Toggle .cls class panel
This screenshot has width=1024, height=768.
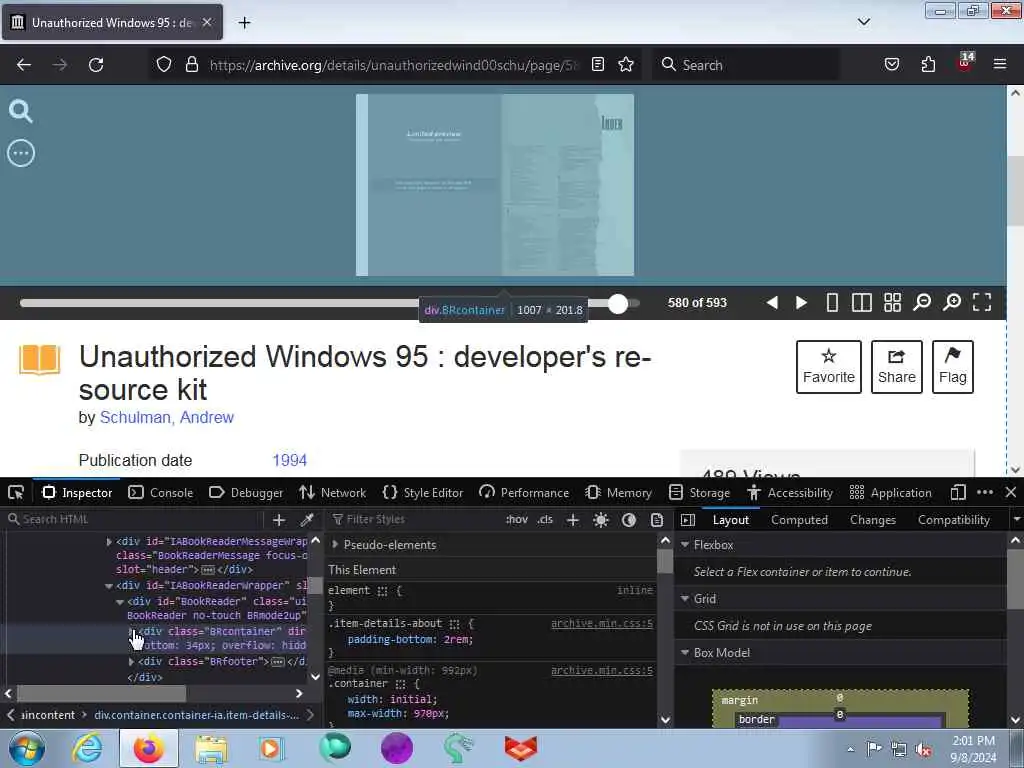545,520
